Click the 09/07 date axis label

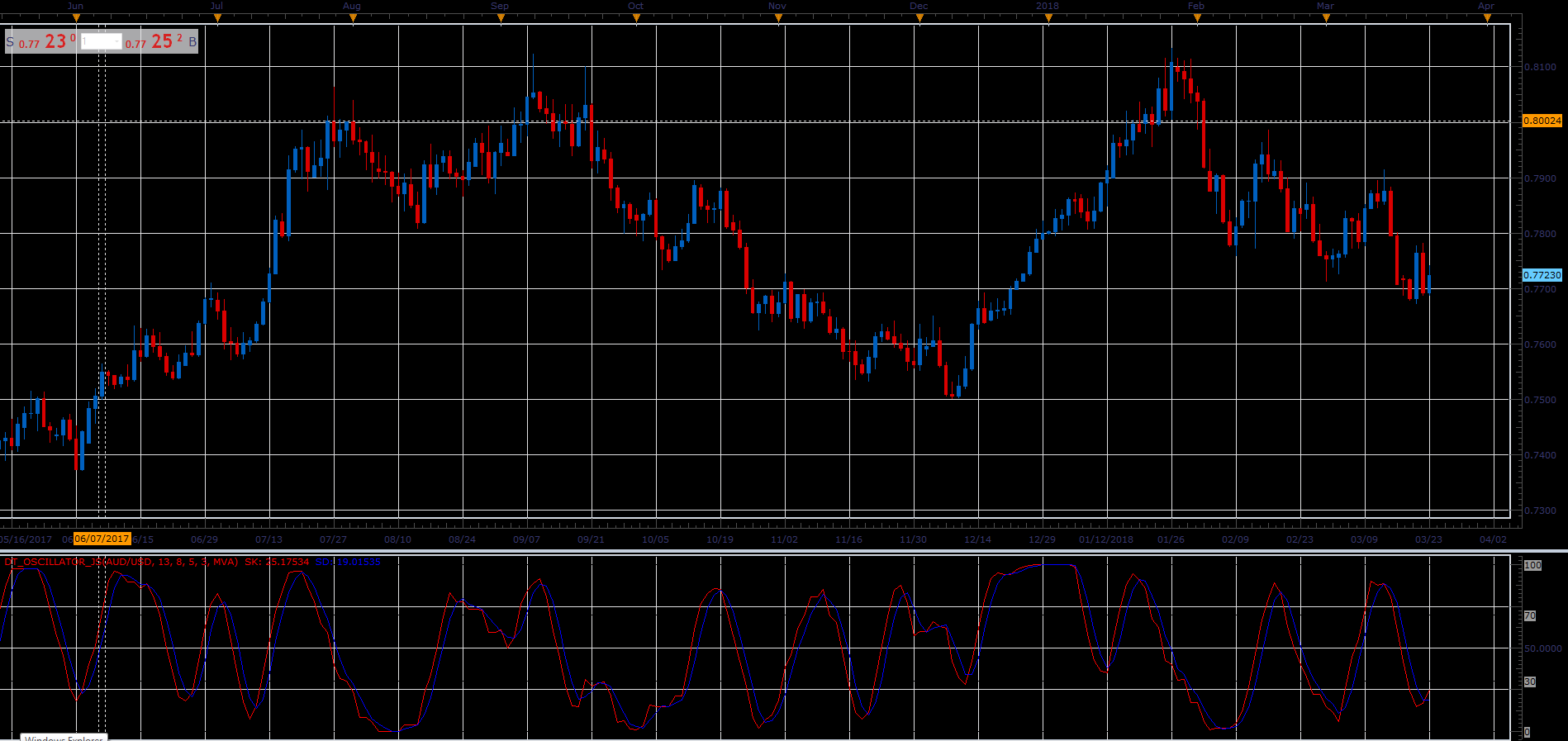[x=526, y=539]
